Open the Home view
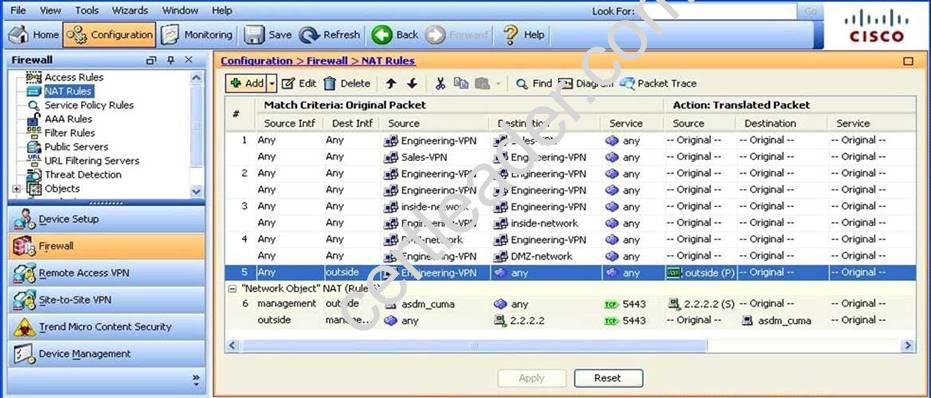The width and height of the screenshot is (931, 398). (x=33, y=35)
